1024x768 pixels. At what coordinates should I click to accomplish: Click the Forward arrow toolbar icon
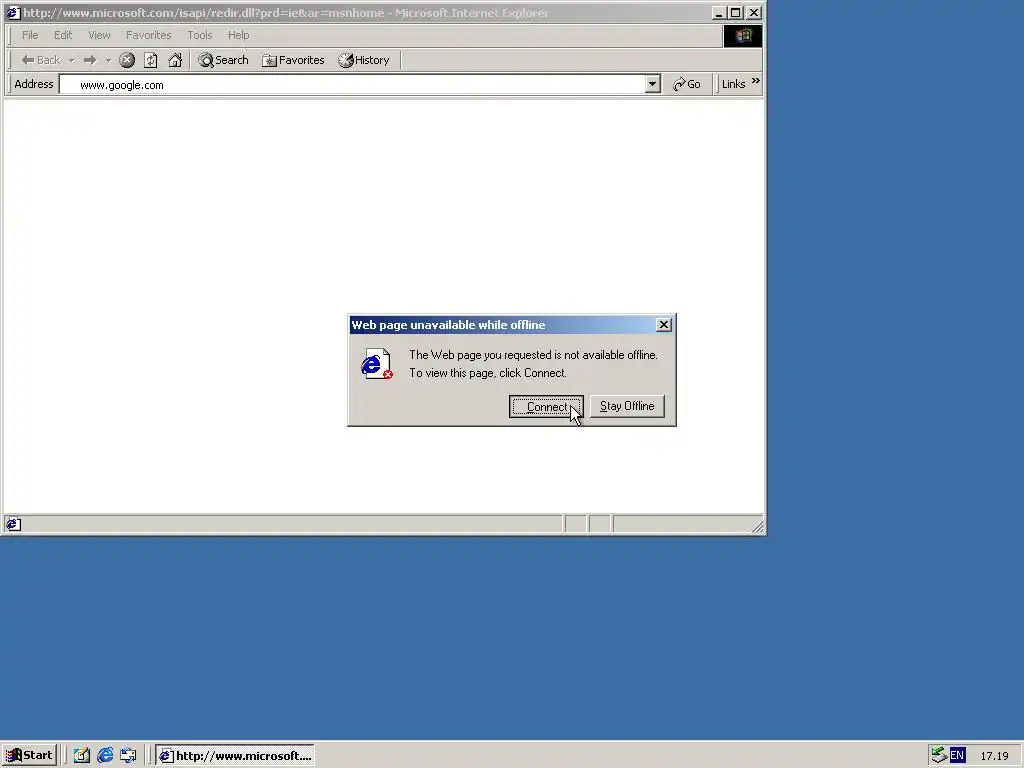(90, 60)
